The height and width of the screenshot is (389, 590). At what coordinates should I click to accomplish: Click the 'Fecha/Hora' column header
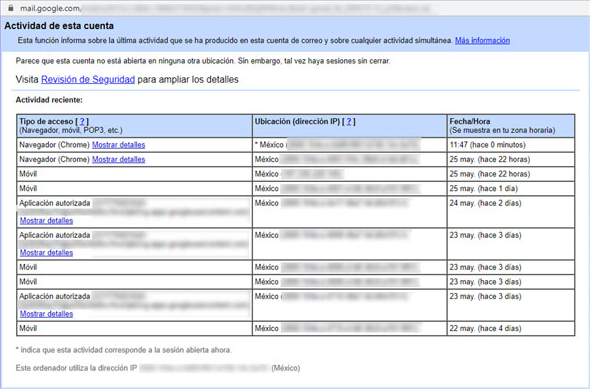[511, 126]
